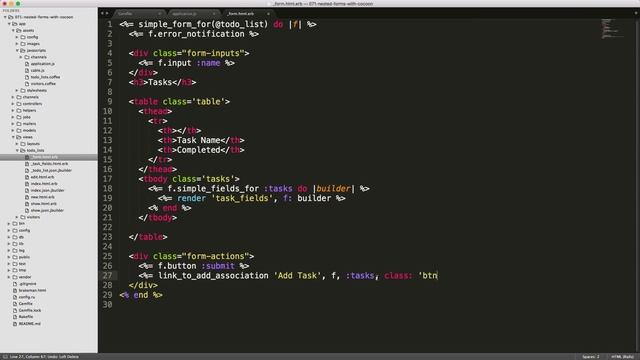Viewport: 640px width, 360px height.
Task: Open the tab list dropdown at tab bar end
Action: pyautogui.click(x=636, y=13)
